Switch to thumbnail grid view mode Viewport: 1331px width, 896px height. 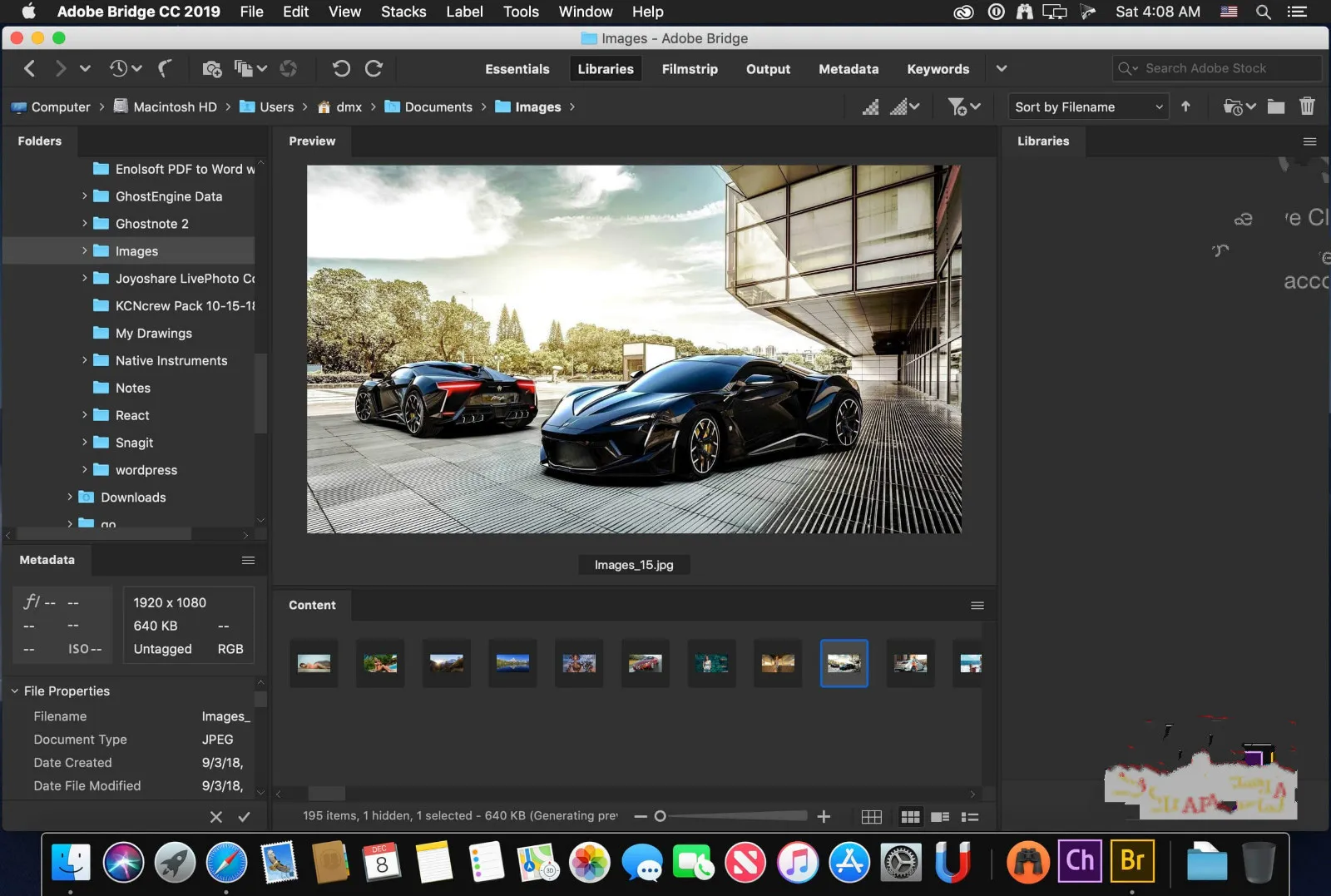click(910, 816)
